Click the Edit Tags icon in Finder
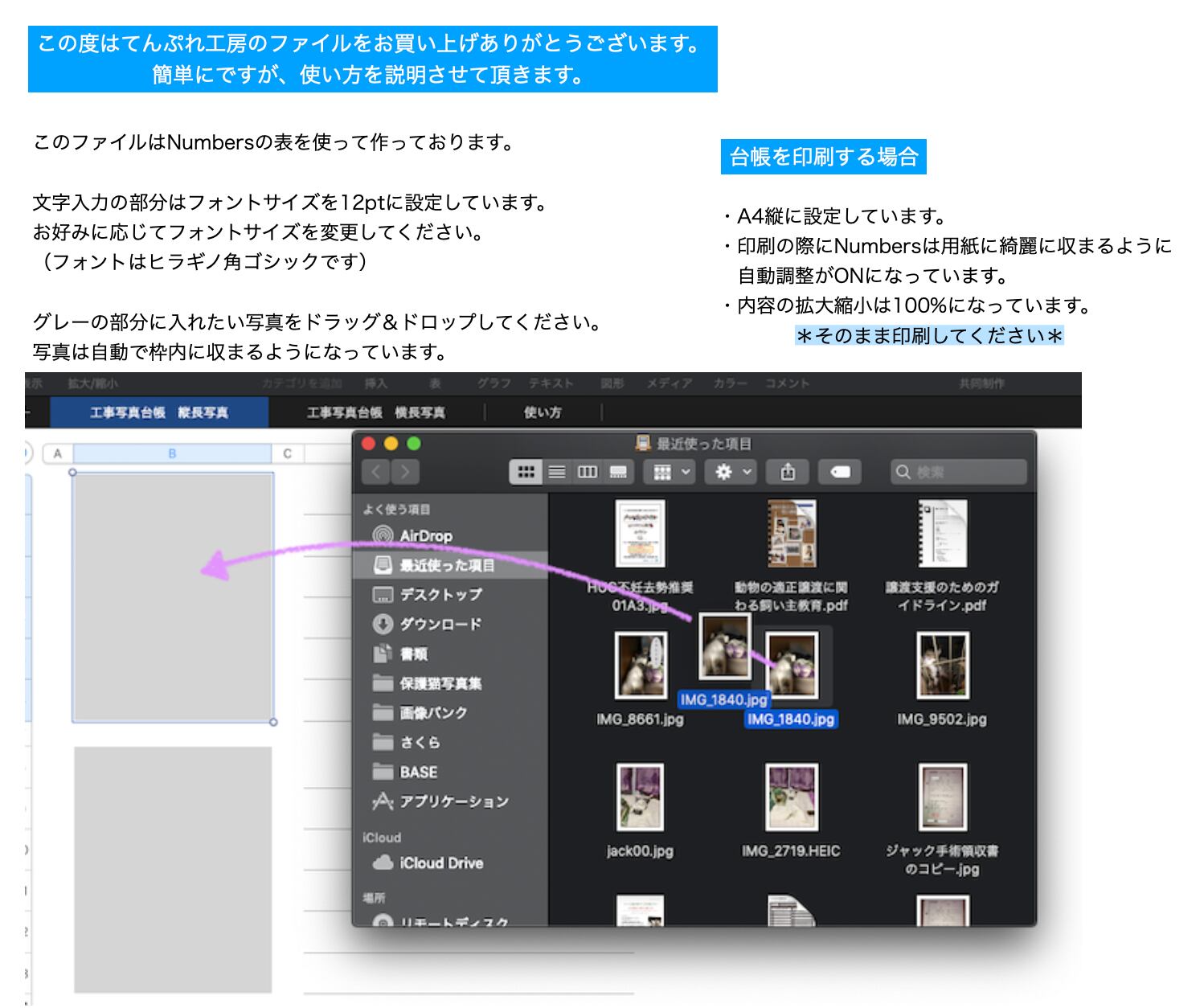 click(840, 472)
